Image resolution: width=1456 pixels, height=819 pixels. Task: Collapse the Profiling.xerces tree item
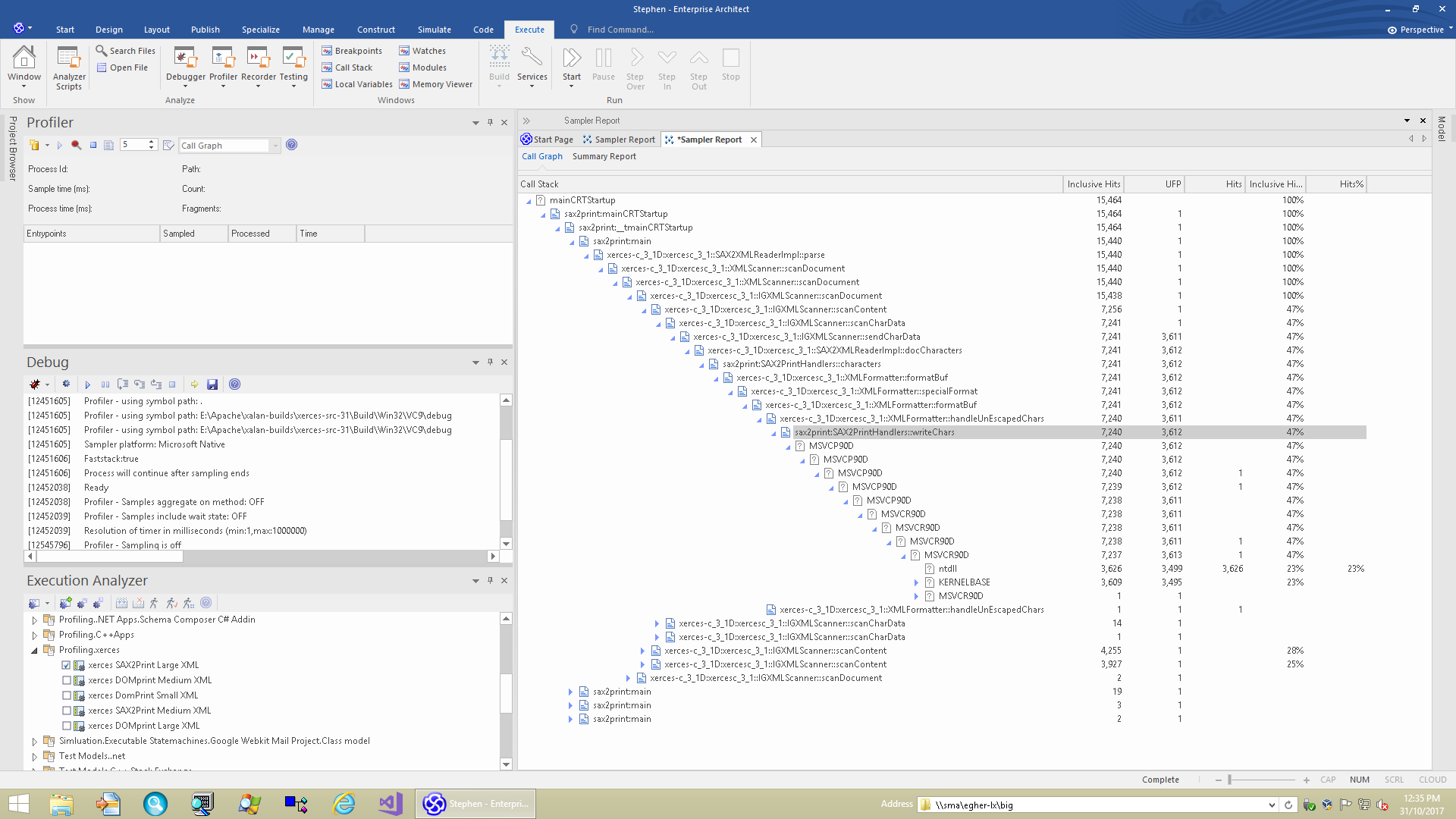(33, 650)
